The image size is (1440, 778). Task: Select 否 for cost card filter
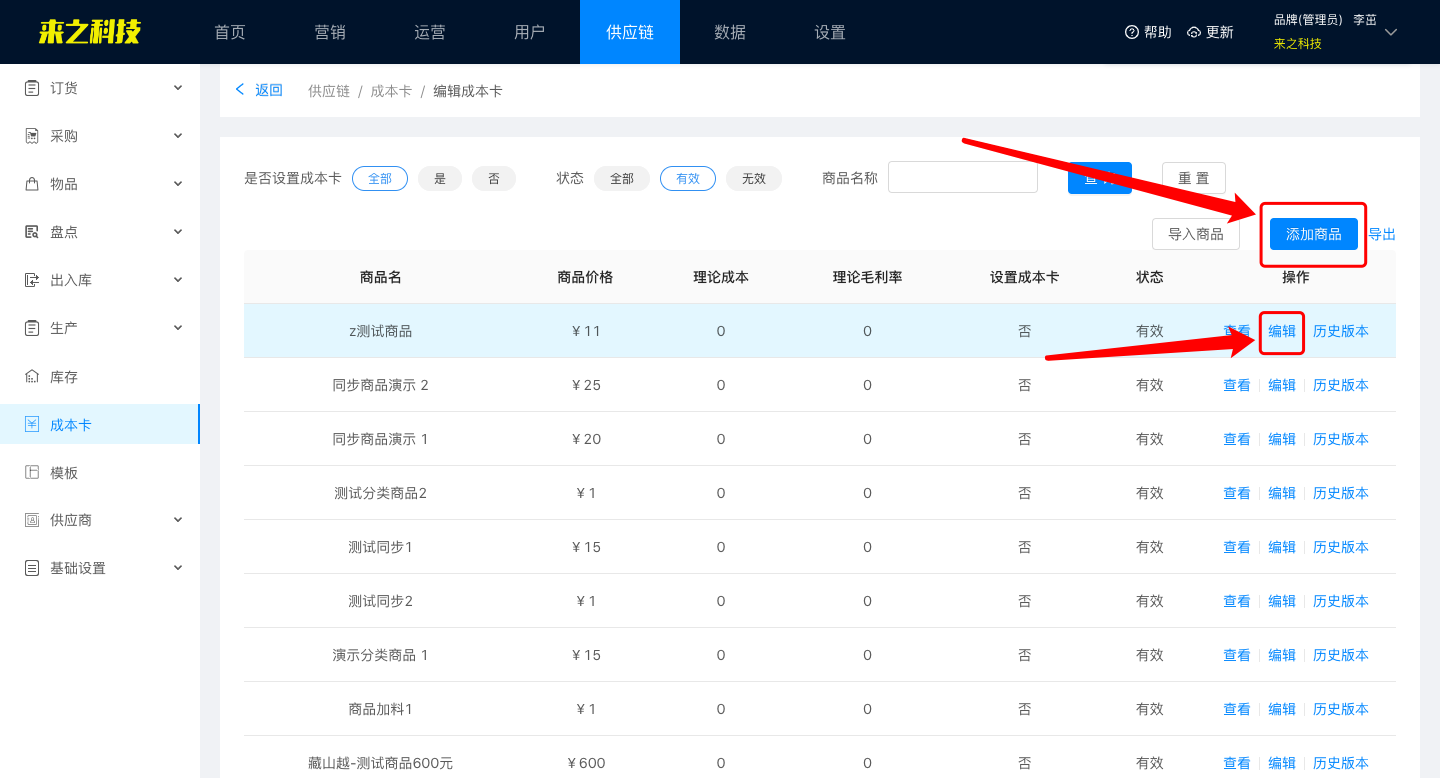point(494,178)
